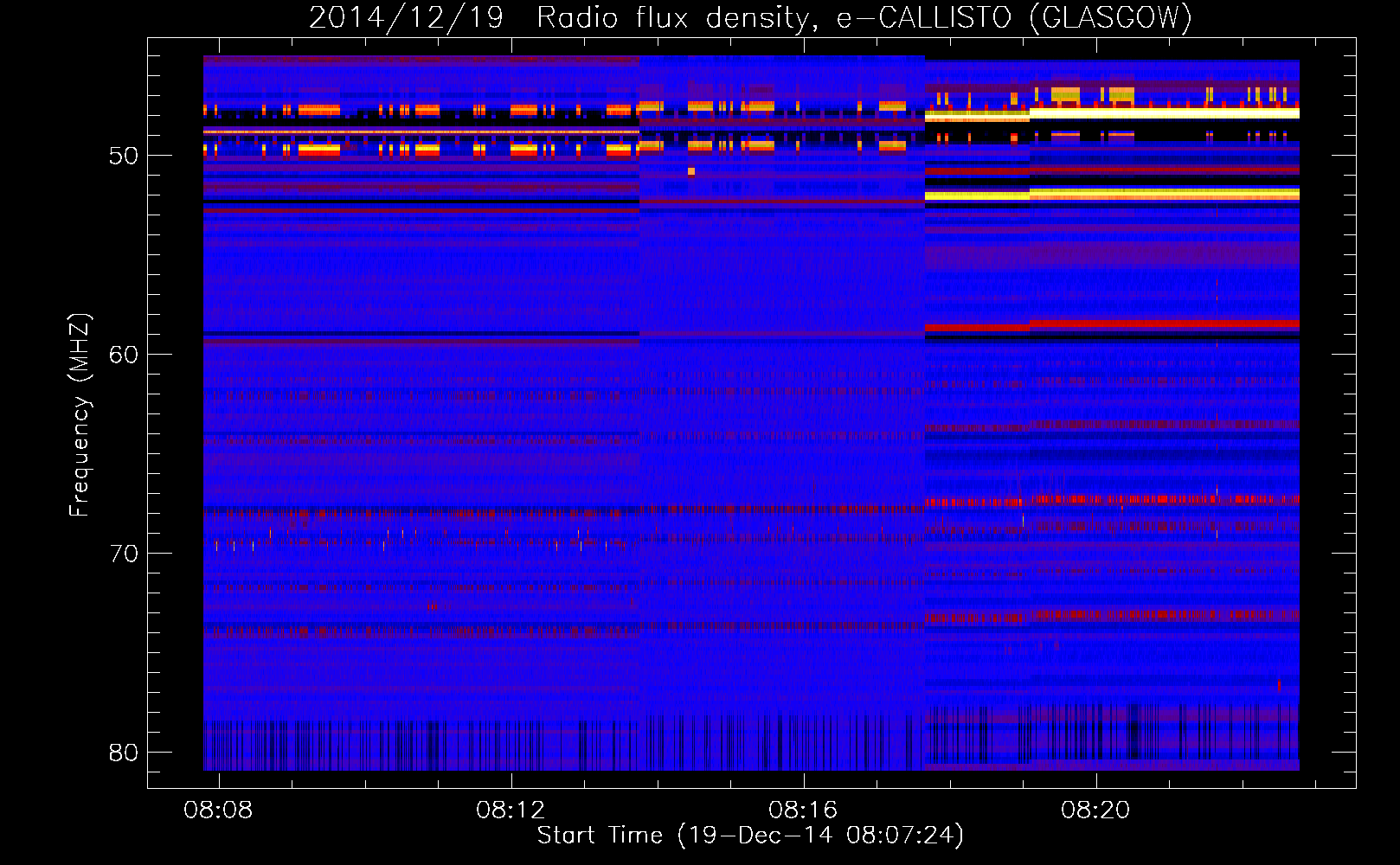Click the 50 MHz frequency tick label
1400x865 pixels.
point(124,156)
